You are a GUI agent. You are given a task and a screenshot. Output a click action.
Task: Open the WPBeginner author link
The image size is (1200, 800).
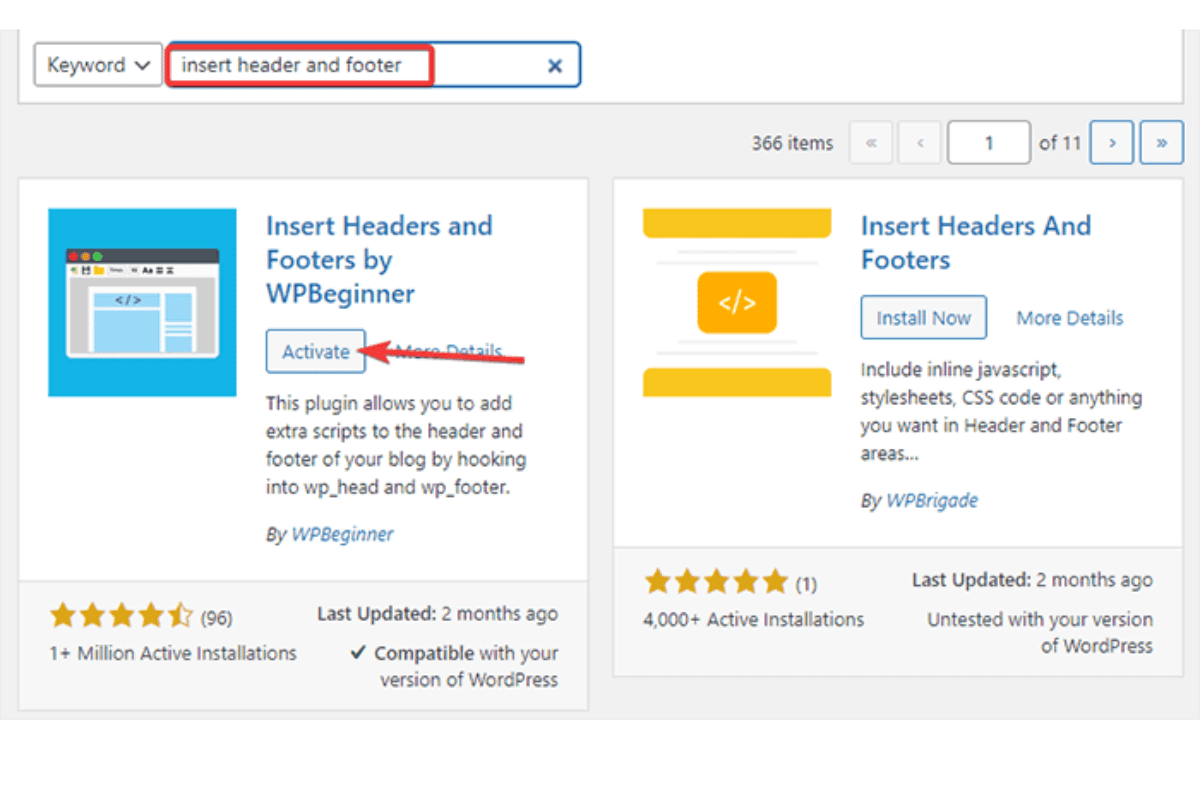tap(342, 534)
